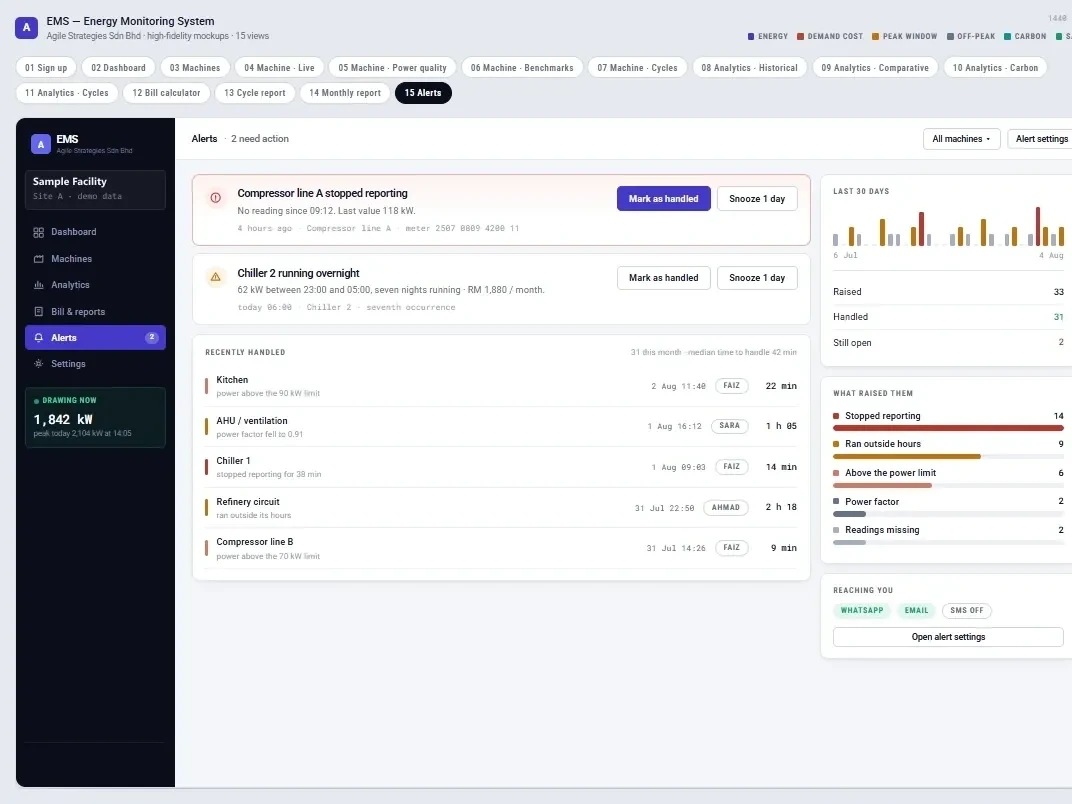The height and width of the screenshot is (804, 1072).
Task: Toggle the SMS OFF notification chip
Action: coord(966,611)
